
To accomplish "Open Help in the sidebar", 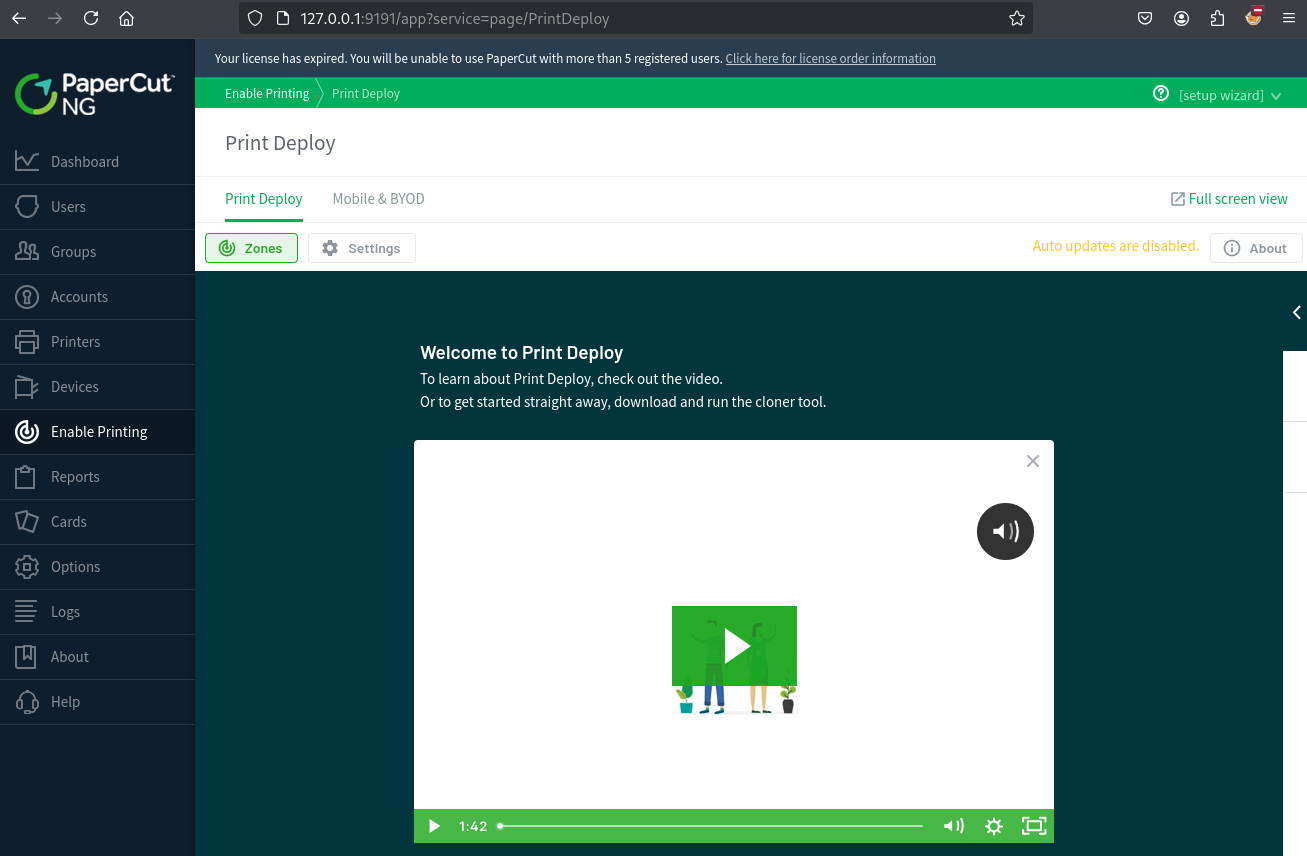I will (97, 702).
